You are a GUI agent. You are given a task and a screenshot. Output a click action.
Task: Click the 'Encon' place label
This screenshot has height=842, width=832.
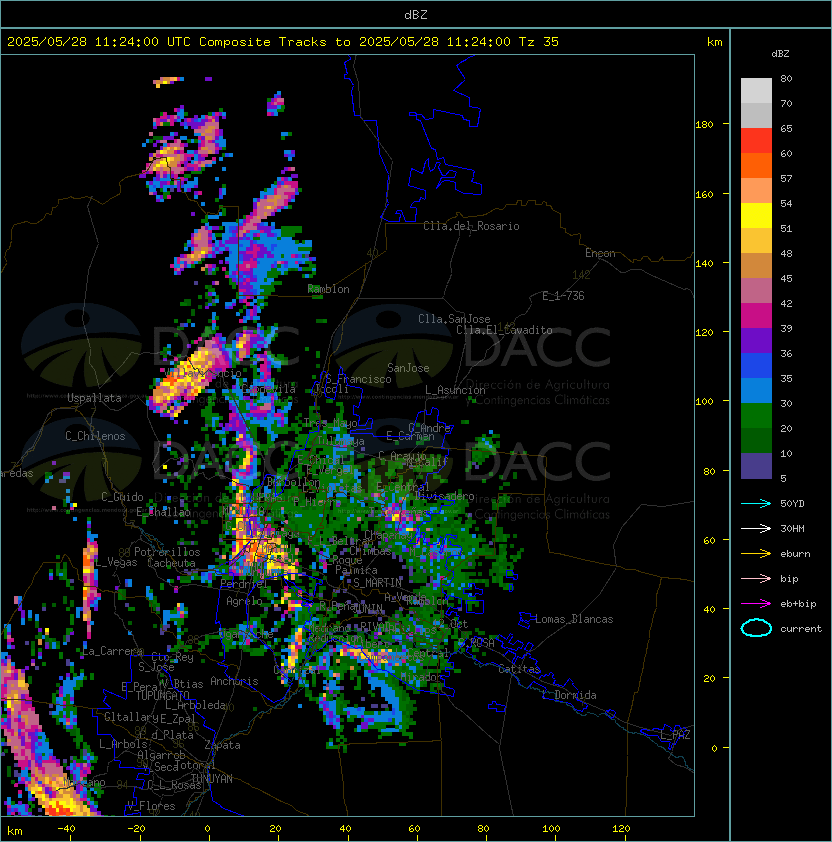600,253
